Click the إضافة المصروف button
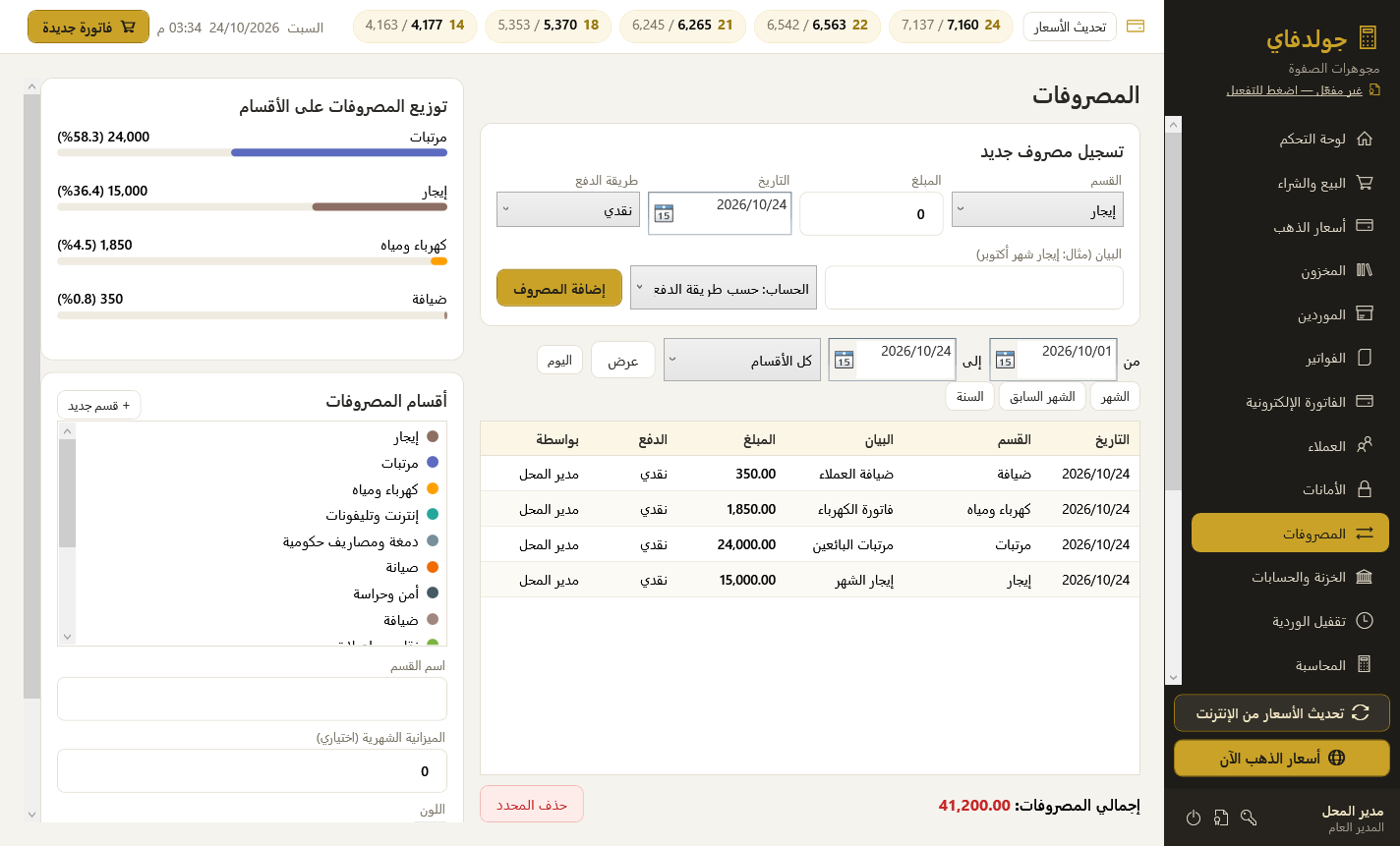1400x846 pixels. click(559, 288)
